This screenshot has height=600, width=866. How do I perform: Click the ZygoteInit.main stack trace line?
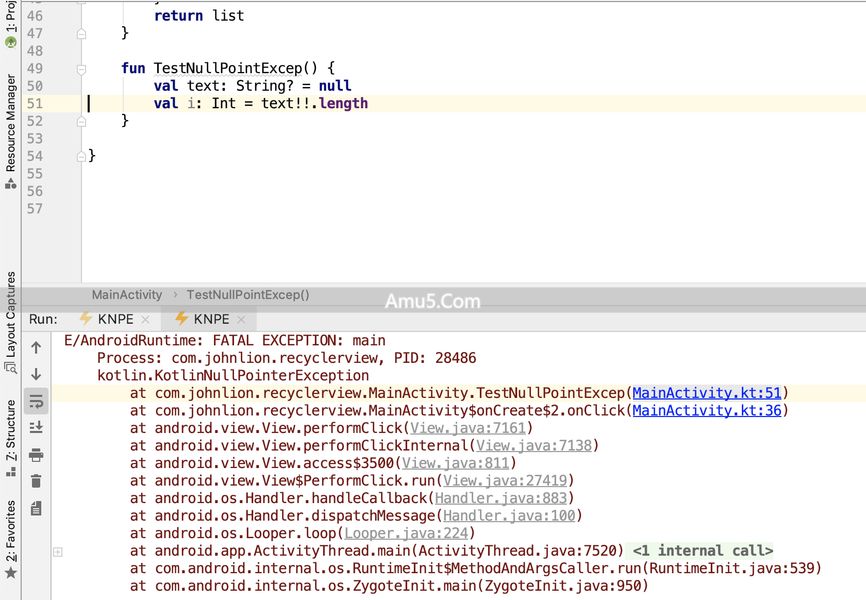(389, 586)
